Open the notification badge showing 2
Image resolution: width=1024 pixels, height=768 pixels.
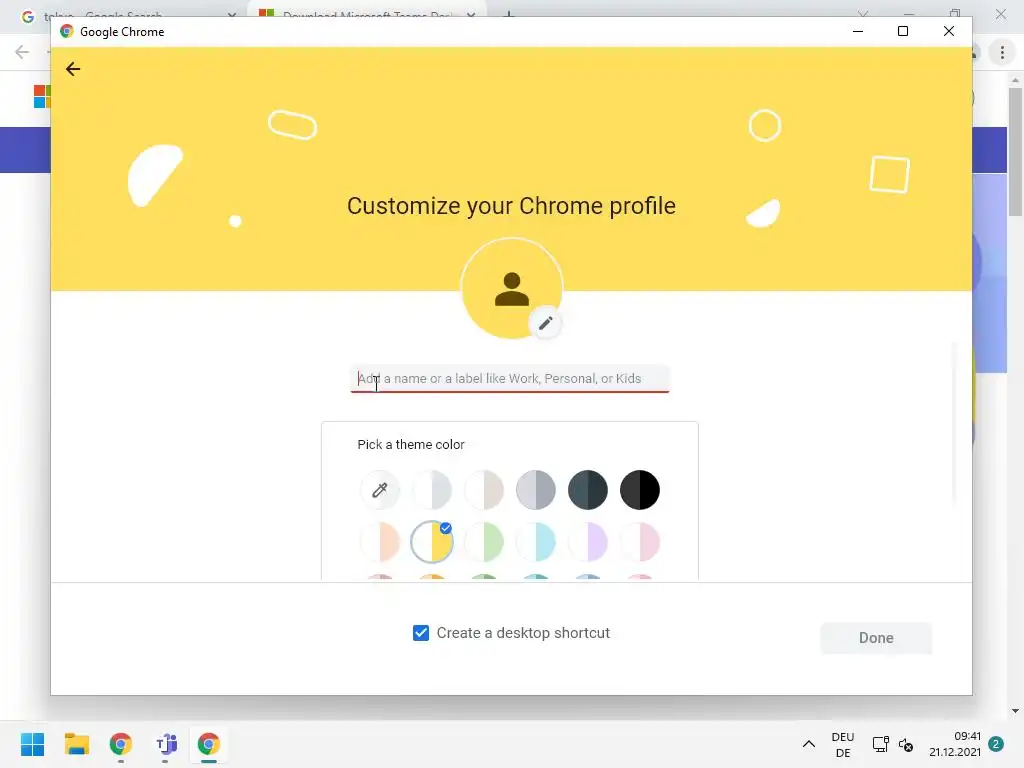point(996,744)
